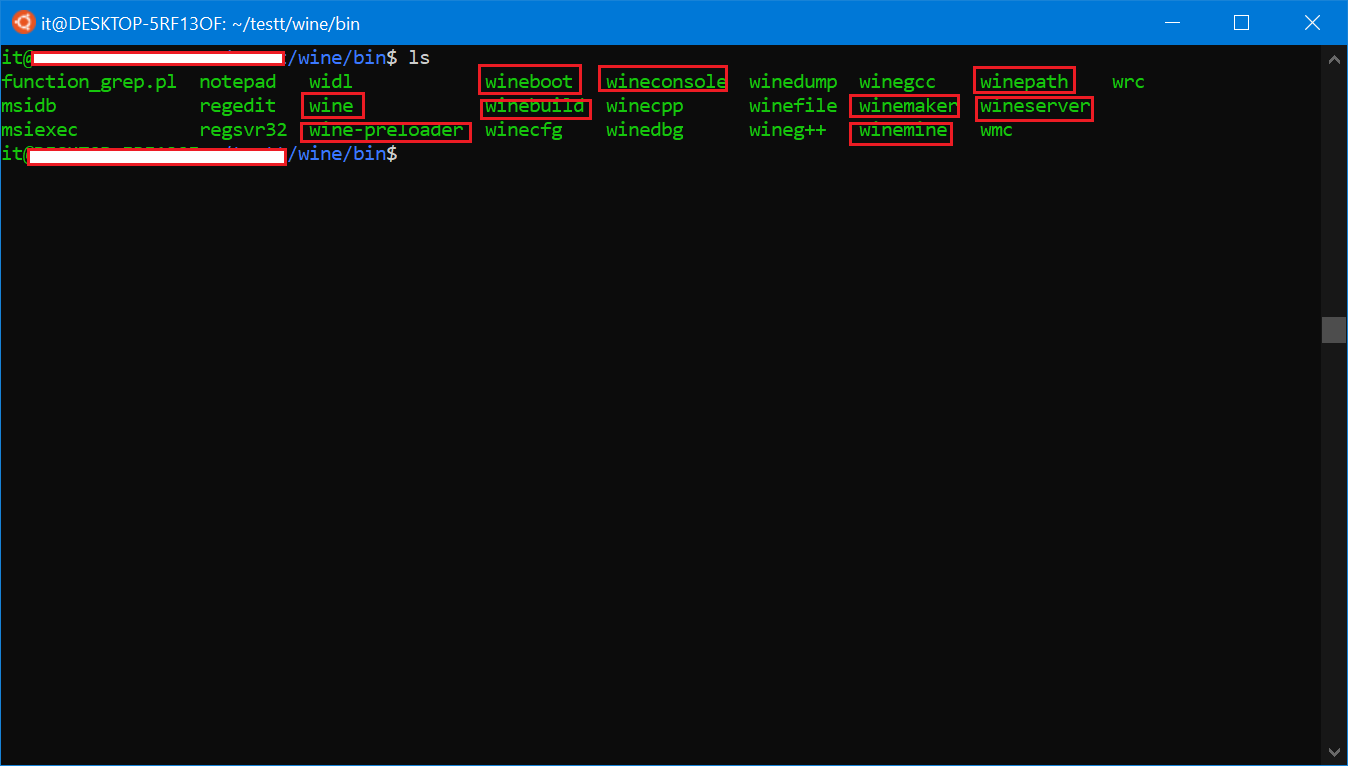This screenshot has width=1348, height=766.
Task: Click the winecfg entry
Action: click(523, 131)
